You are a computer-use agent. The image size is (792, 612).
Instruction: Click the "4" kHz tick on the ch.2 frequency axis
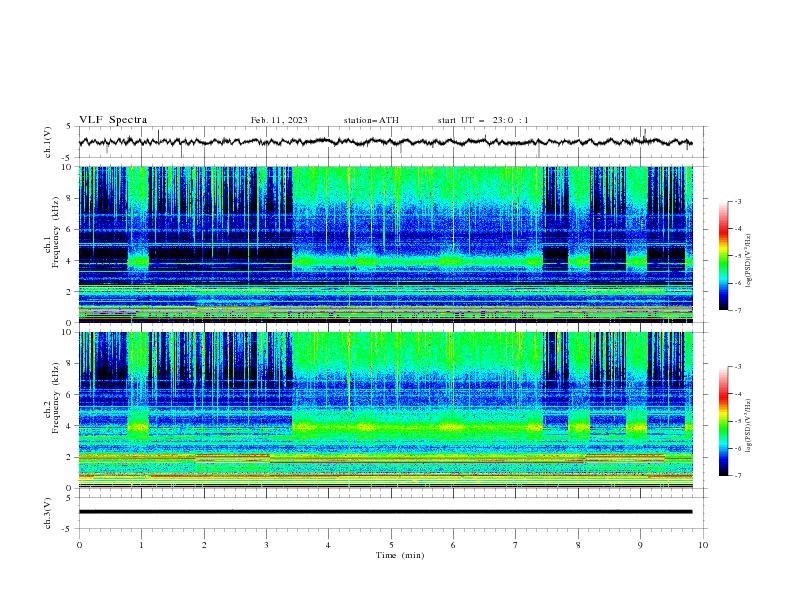point(71,426)
